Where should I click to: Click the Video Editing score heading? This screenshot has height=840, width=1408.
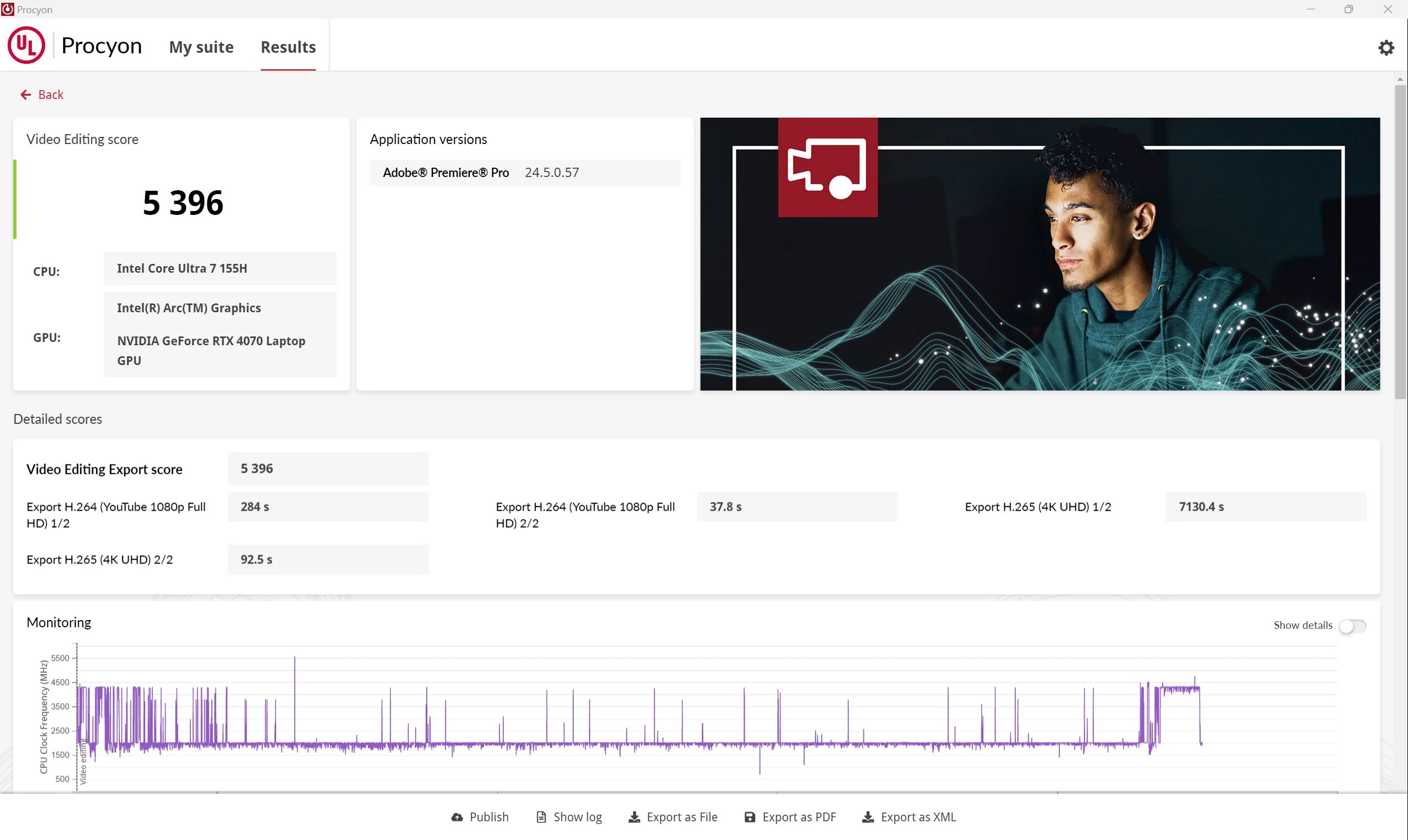[x=82, y=139]
